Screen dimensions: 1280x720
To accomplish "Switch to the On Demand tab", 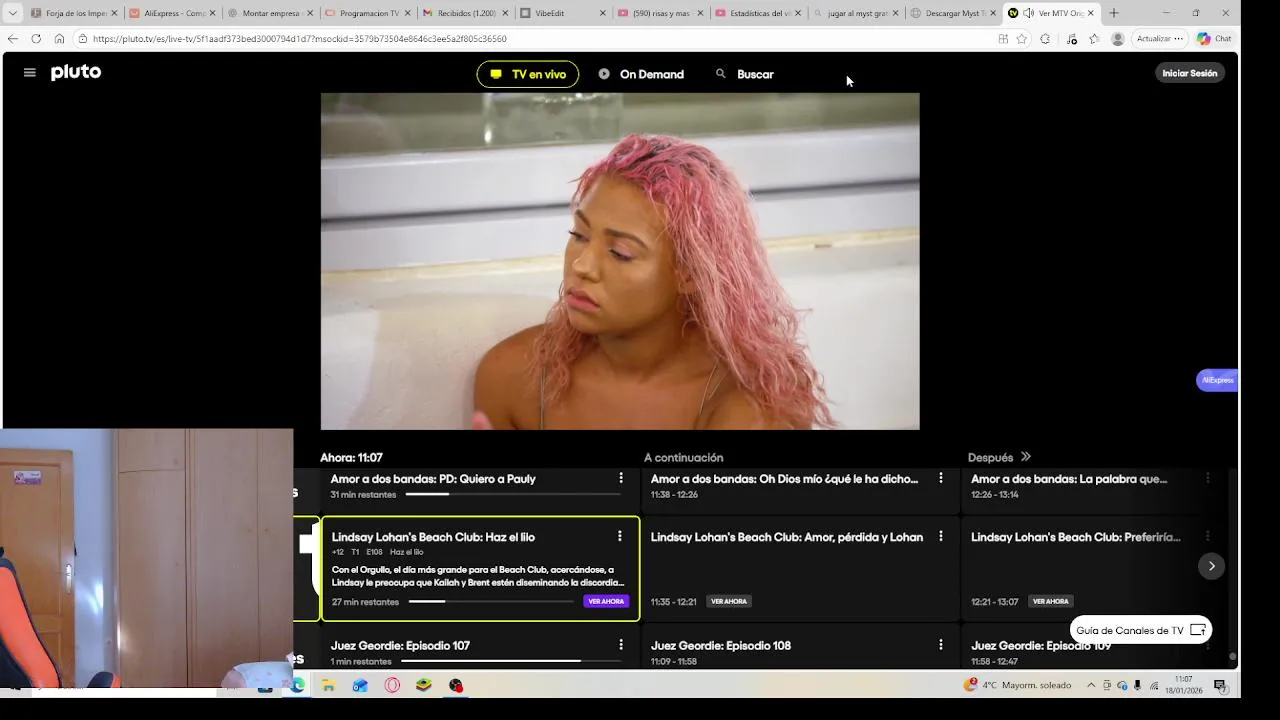I will [x=641, y=74].
